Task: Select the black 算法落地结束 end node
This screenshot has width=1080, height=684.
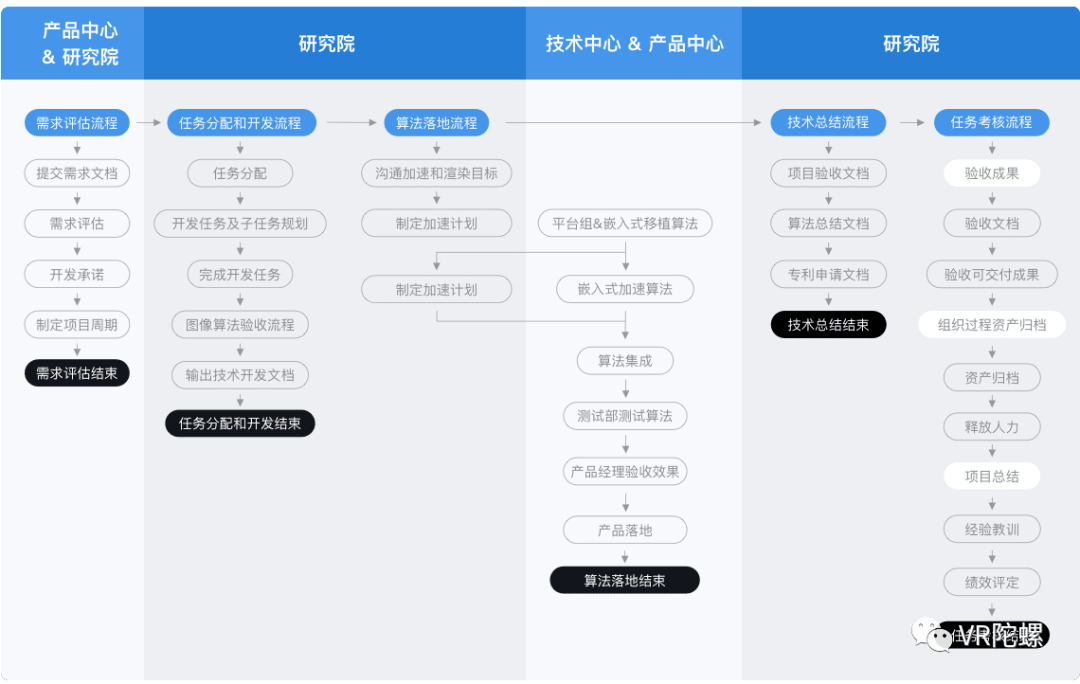Action: (625, 580)
